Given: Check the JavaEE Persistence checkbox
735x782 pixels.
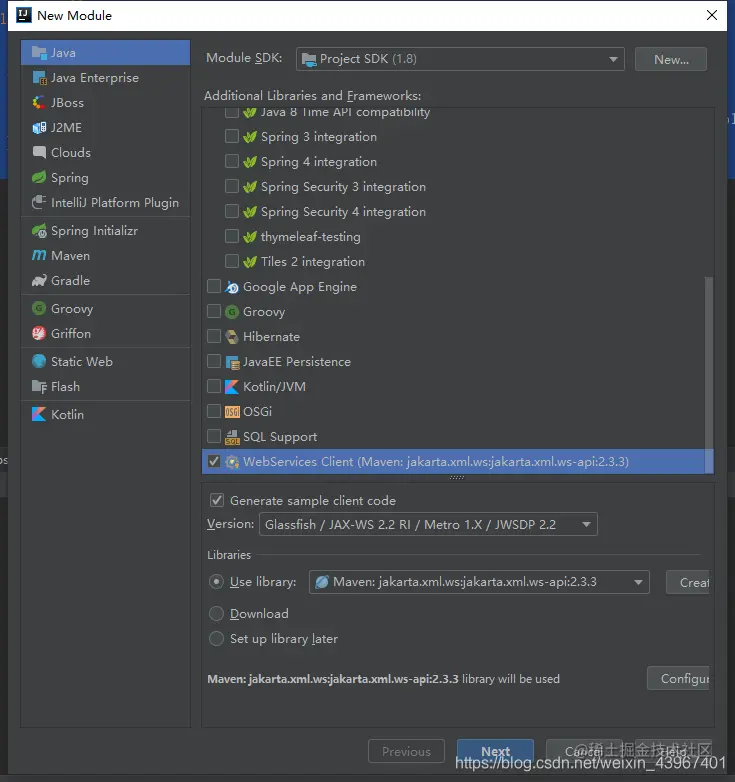Looking at the screenshot, I should click(x=214, y=361).
